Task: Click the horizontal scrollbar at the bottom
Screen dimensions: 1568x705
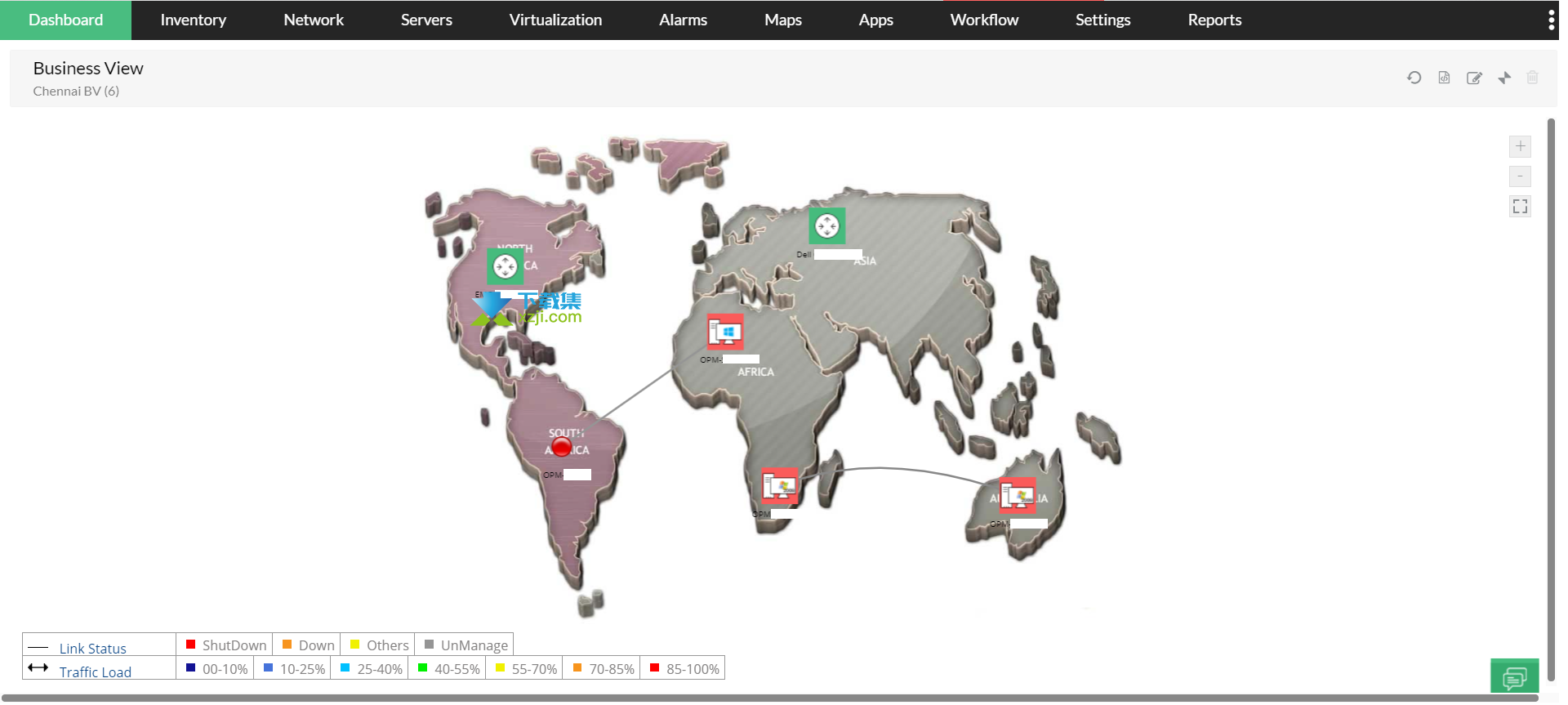Action: (x=770, y=698)
